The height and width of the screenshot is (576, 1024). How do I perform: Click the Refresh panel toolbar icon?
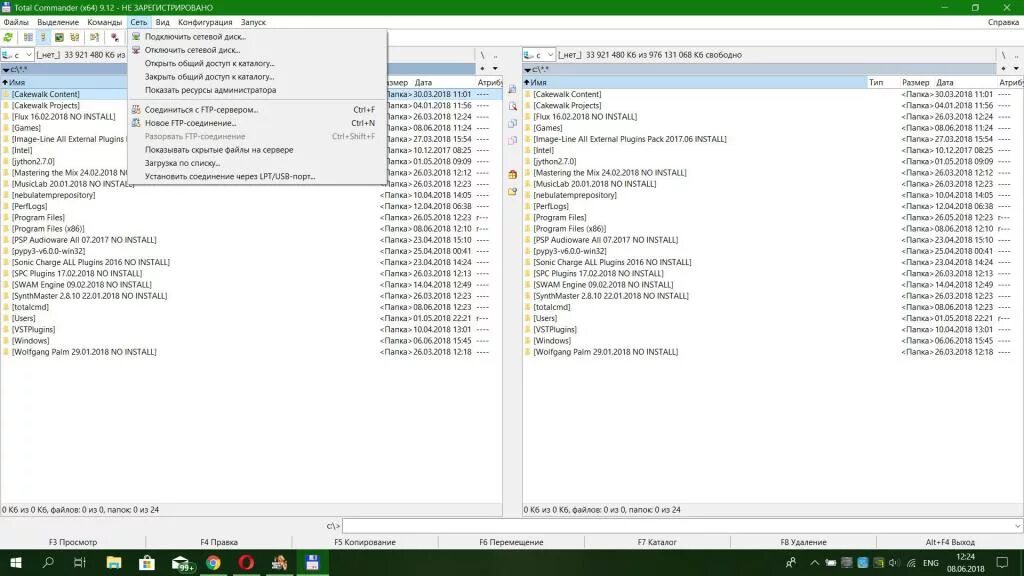pyautogui.click(x=8, y=37)
